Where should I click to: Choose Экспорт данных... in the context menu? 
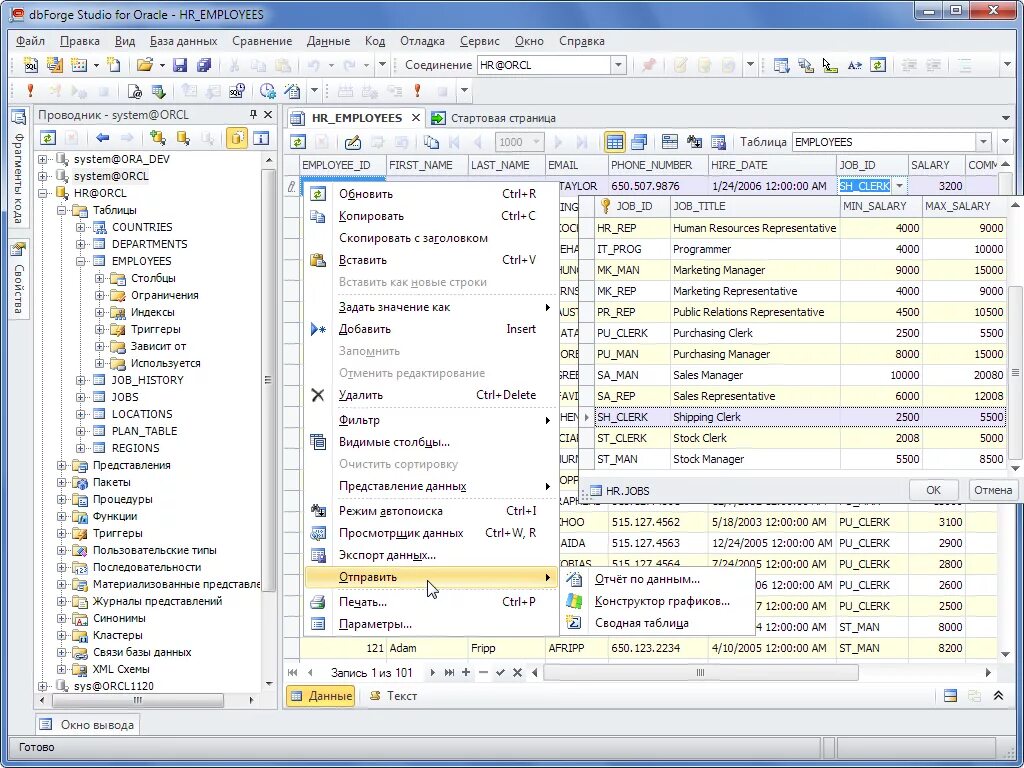pyautogui.click(x=431, y=555)
